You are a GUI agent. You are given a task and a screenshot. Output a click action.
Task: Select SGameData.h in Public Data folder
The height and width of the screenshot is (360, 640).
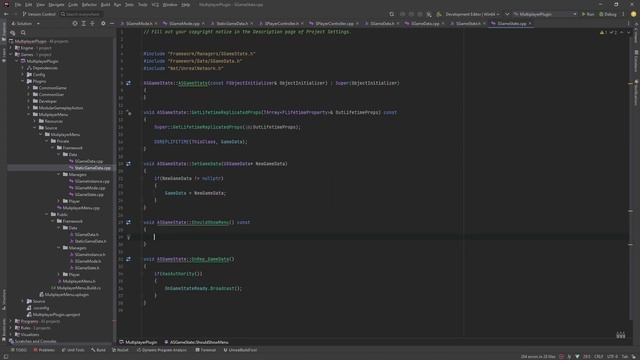click(x=84, y=235)
